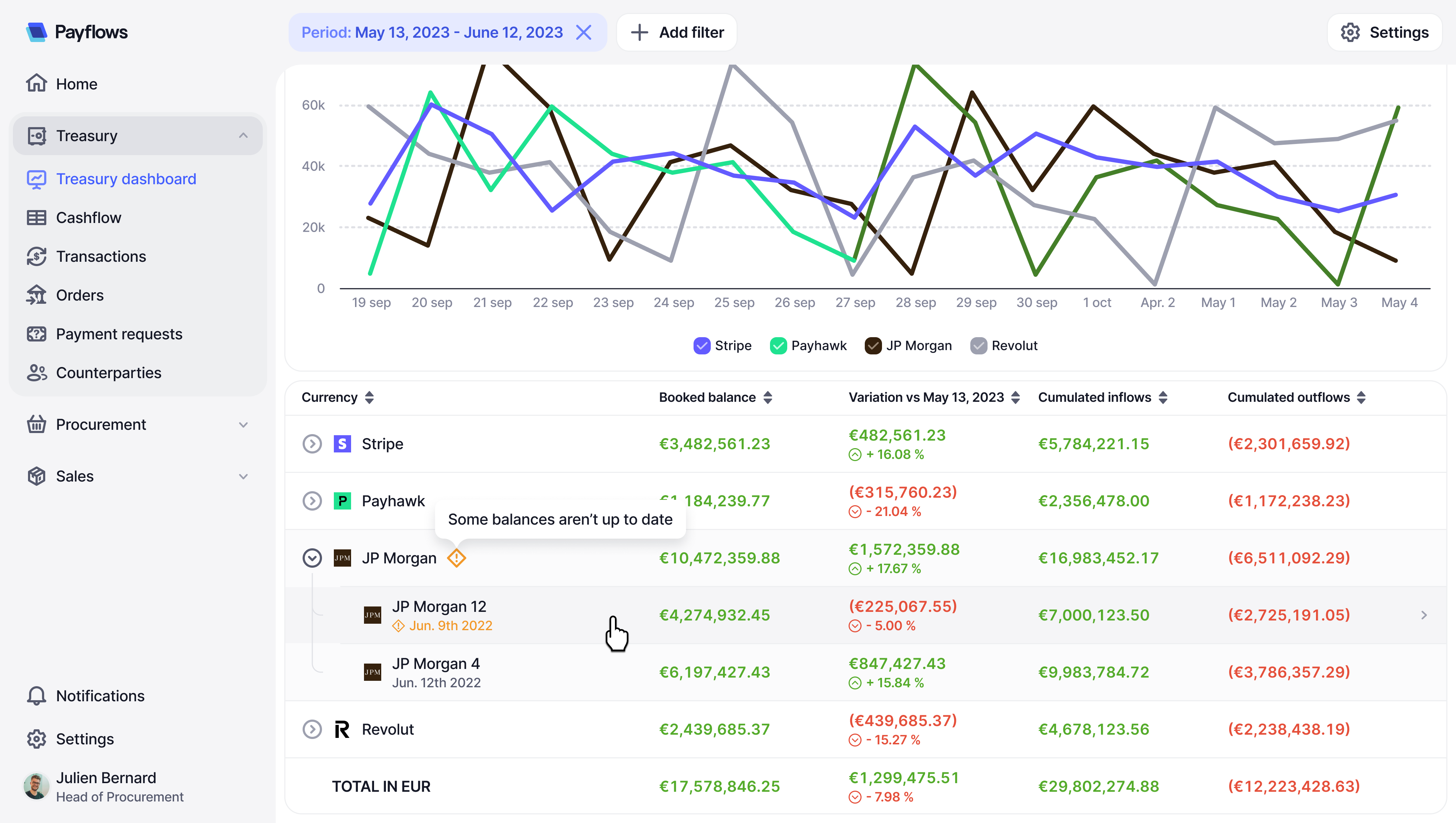Click Revolut booked balance €2,439,685.37
The height and width of the screenshot is (823, 1456).
click(714, 729)
